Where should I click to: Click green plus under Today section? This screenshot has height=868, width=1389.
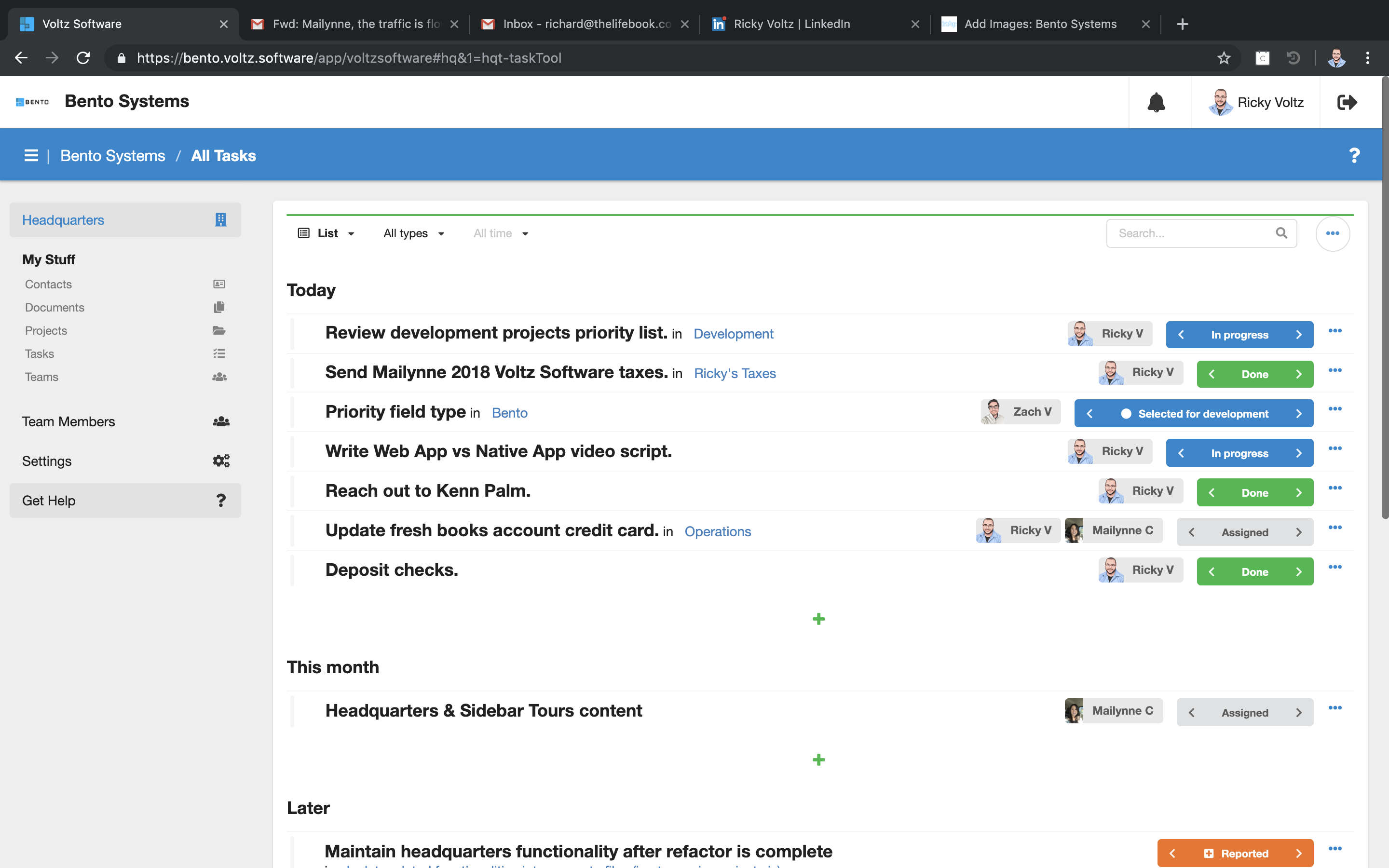[818, 619]
